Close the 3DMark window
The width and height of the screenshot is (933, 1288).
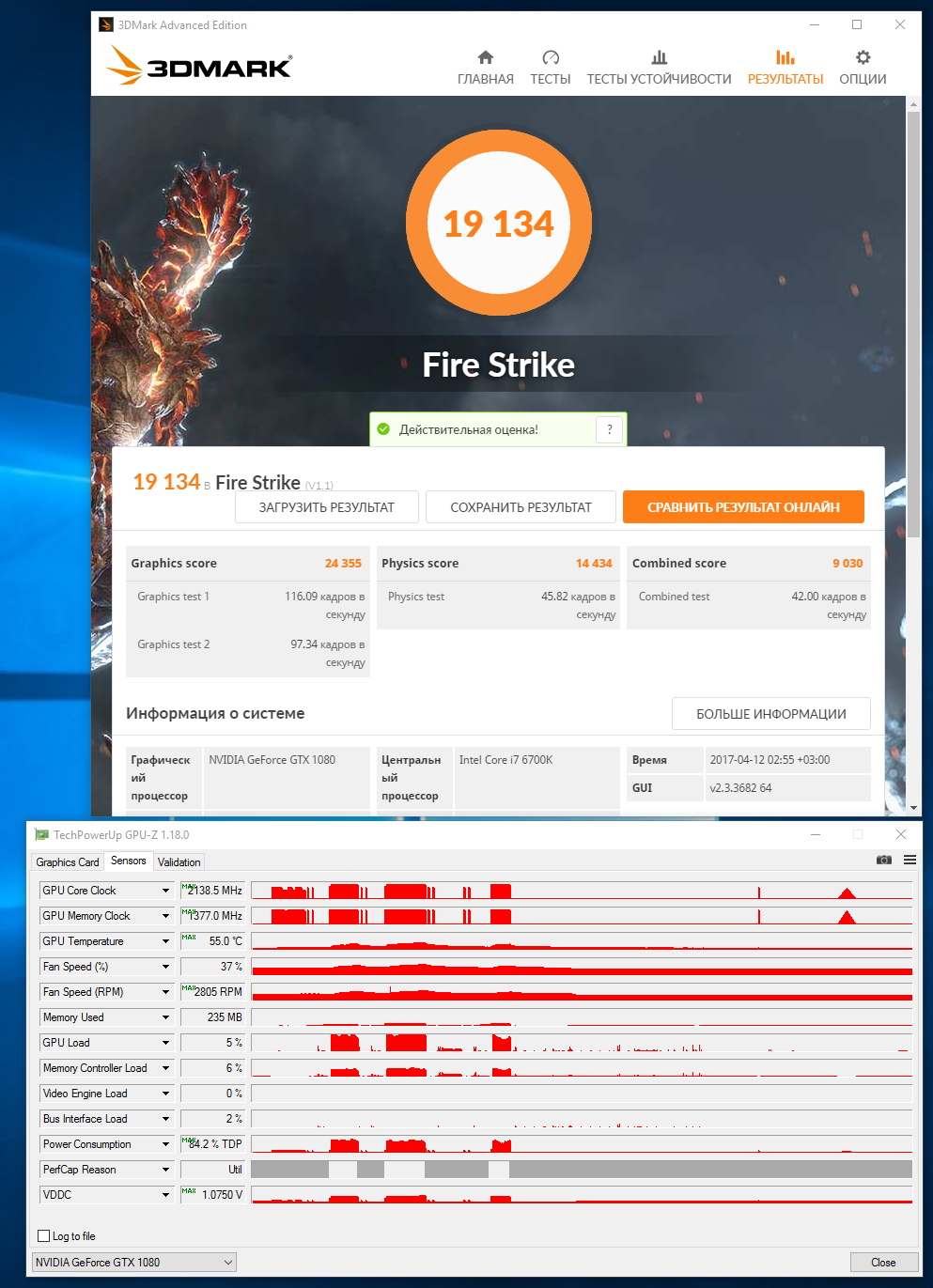pyautogui.click(x=900, y=25)
